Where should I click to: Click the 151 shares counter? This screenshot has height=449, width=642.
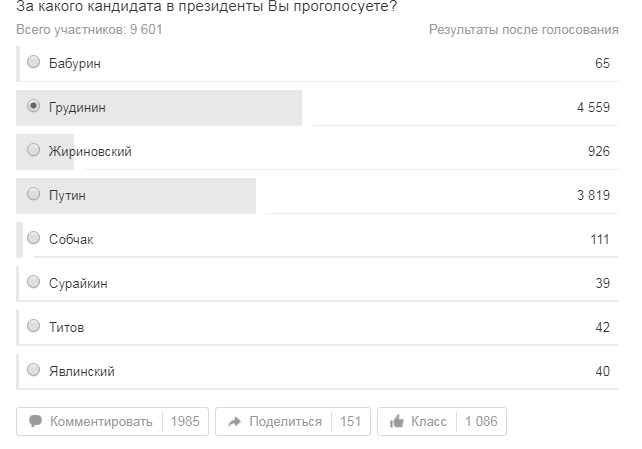coord(350,422)
